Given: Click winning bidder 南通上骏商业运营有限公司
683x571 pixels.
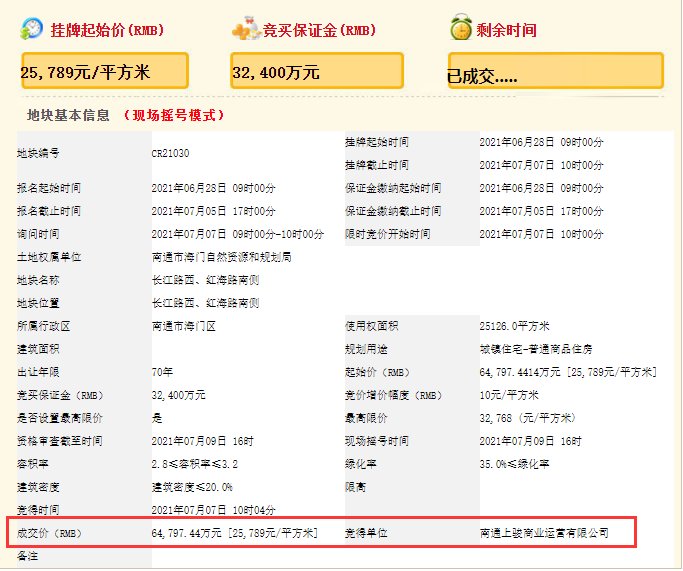Looking at the screenshot, I should point(544,534).
